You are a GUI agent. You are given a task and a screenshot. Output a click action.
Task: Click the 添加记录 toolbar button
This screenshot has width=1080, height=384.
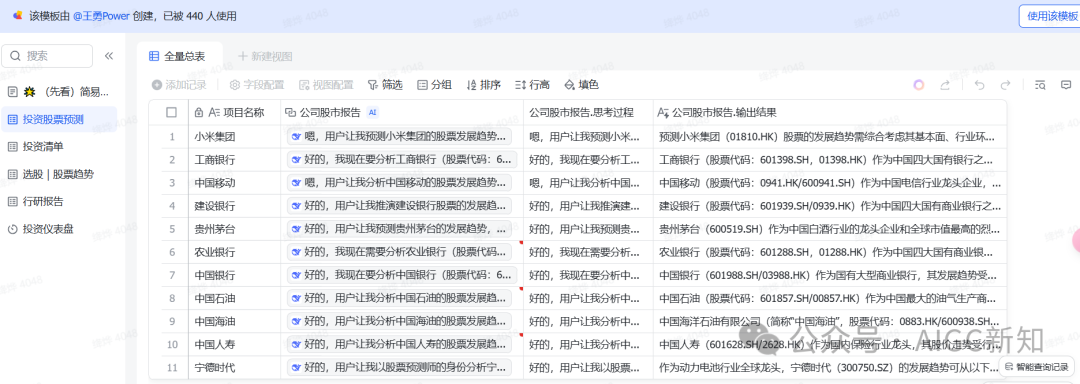(x=179, y=85)
